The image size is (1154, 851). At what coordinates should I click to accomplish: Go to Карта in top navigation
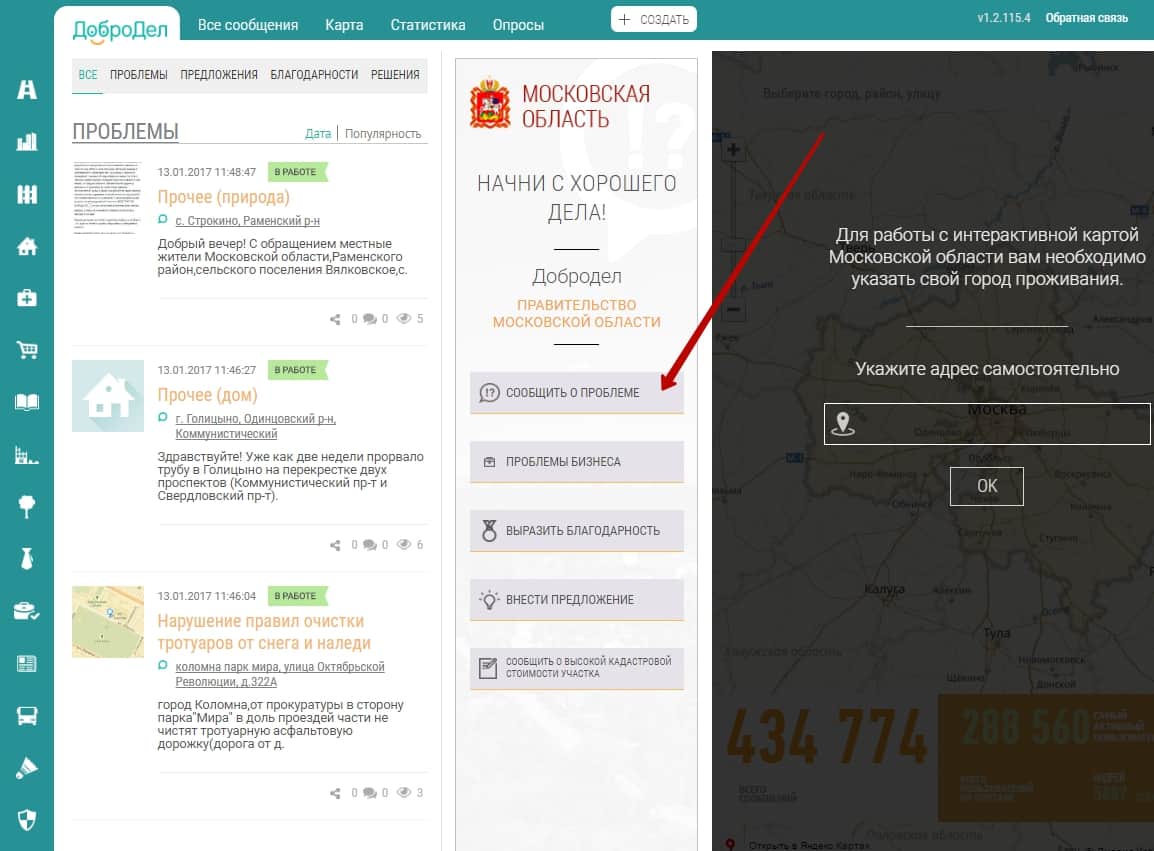344,25
